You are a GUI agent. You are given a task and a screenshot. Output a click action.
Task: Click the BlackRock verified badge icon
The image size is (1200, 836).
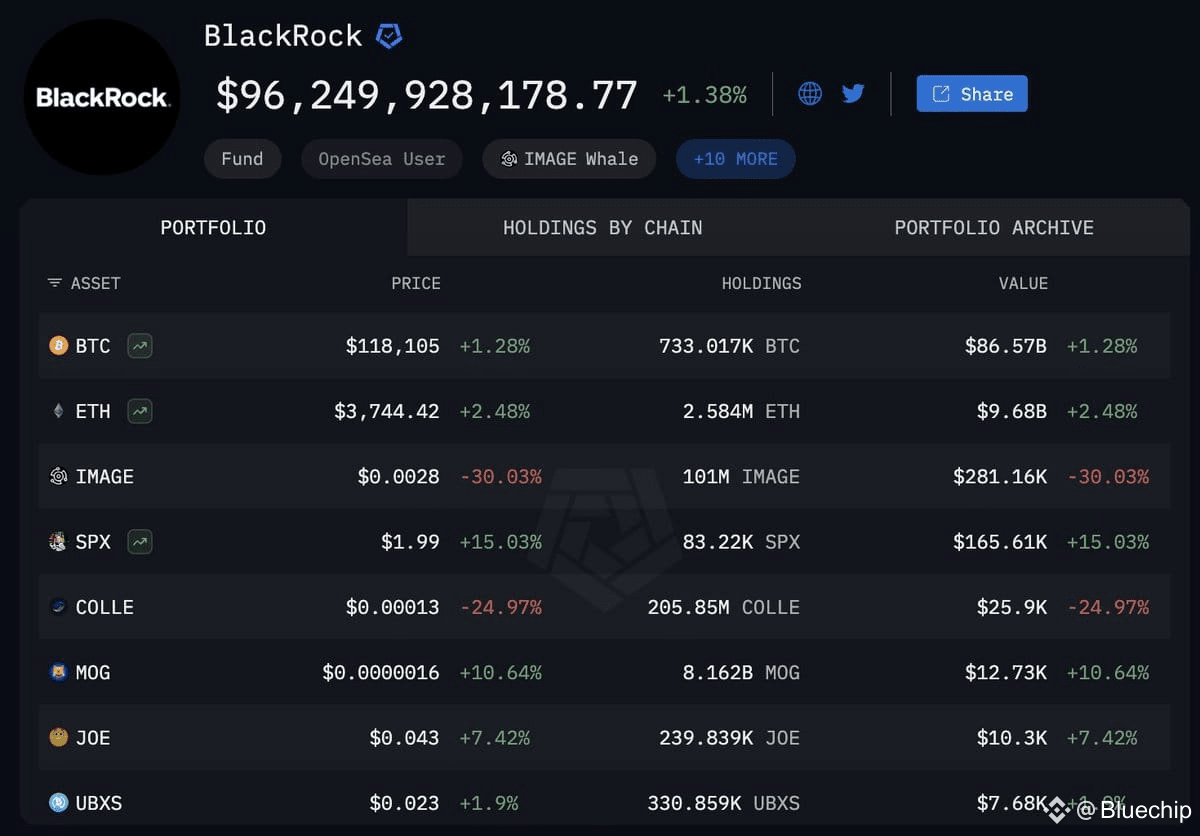tap(389, 37)
